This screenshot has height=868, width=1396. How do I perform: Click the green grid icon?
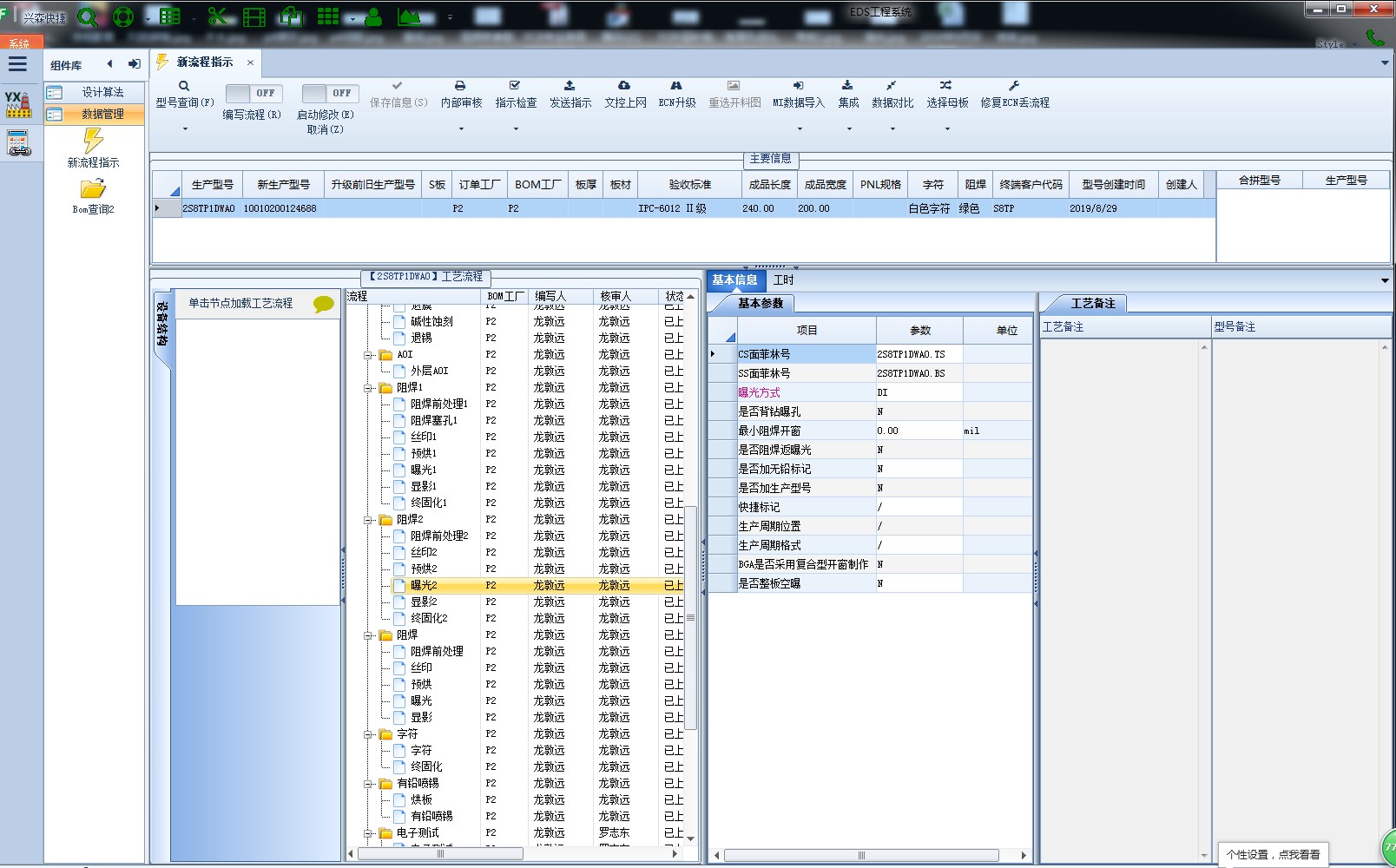coord(328,16)
